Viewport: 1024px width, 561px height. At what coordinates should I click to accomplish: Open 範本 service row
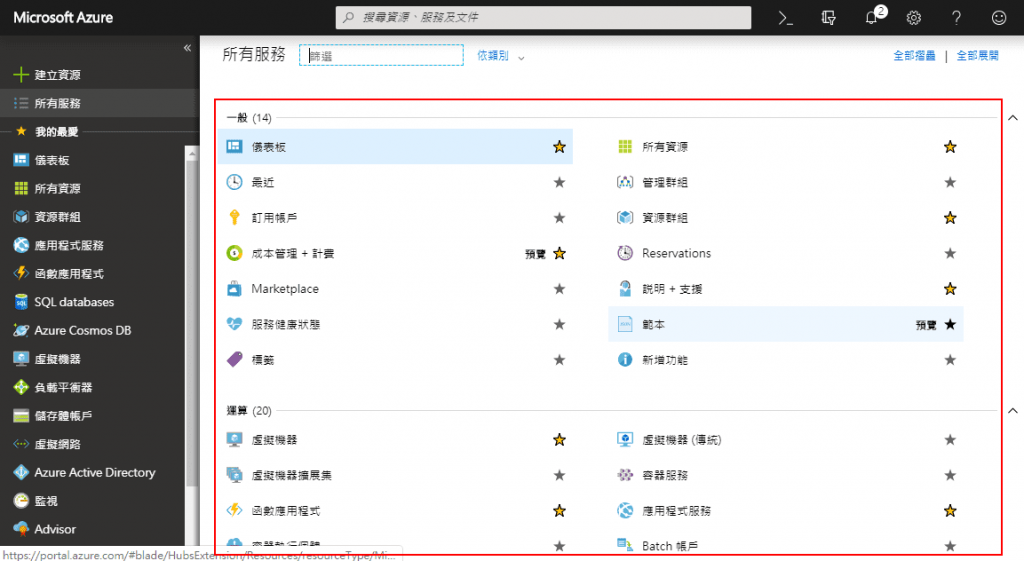786,325
